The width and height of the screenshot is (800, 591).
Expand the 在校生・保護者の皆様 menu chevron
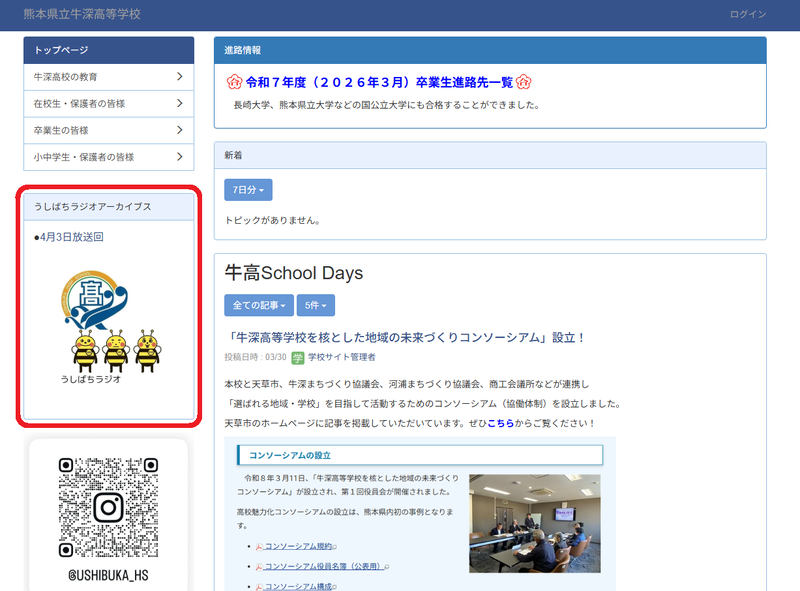179,104
